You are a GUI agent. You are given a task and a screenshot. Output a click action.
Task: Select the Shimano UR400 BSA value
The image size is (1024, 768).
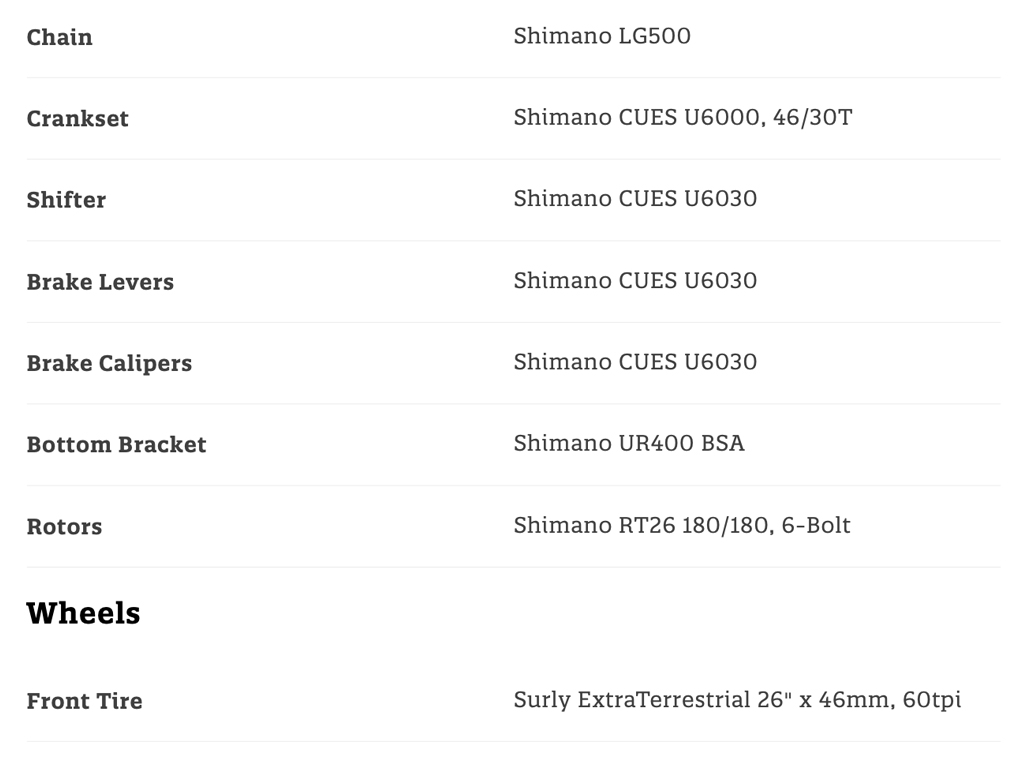click(x=629, y=443)
